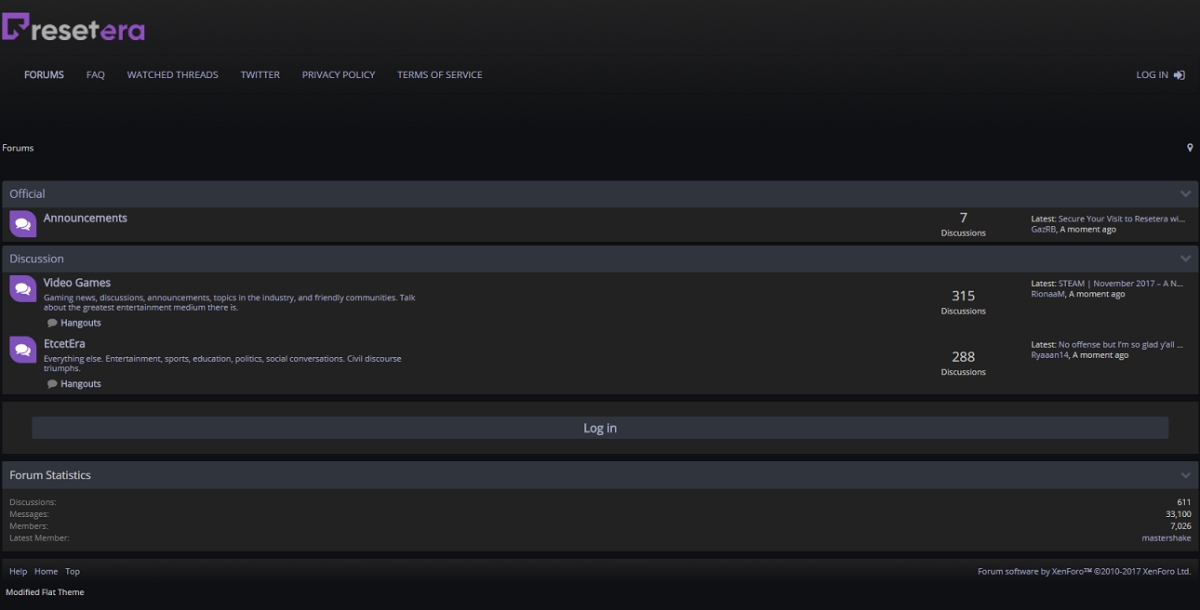
Task: Click the Announcements forum speech bubble icon
Action: tap(22, 223)
